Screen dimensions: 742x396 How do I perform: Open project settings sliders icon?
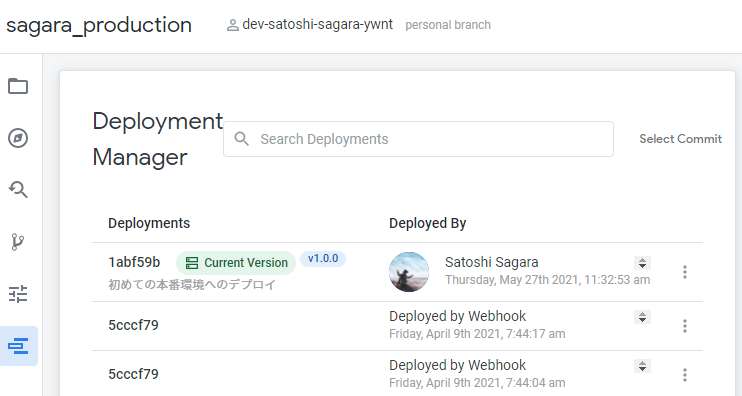[x=18, y=294]
